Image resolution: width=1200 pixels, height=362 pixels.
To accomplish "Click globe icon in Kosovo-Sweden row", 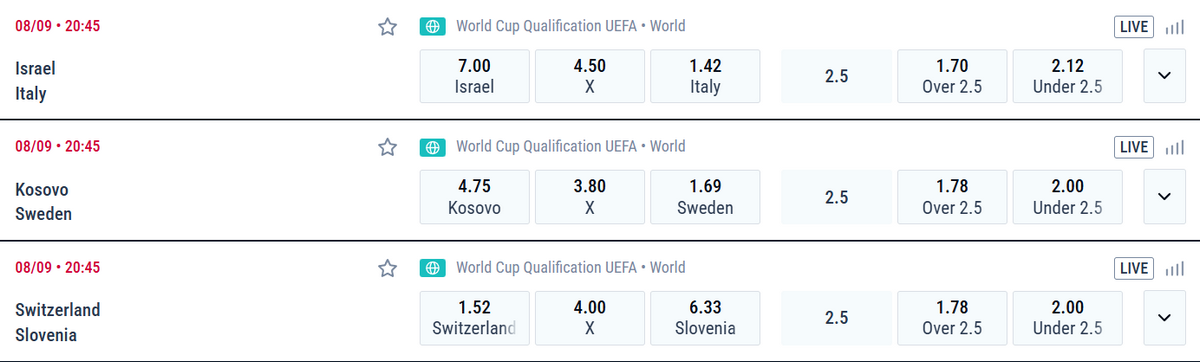I will (x=432, y=147).
